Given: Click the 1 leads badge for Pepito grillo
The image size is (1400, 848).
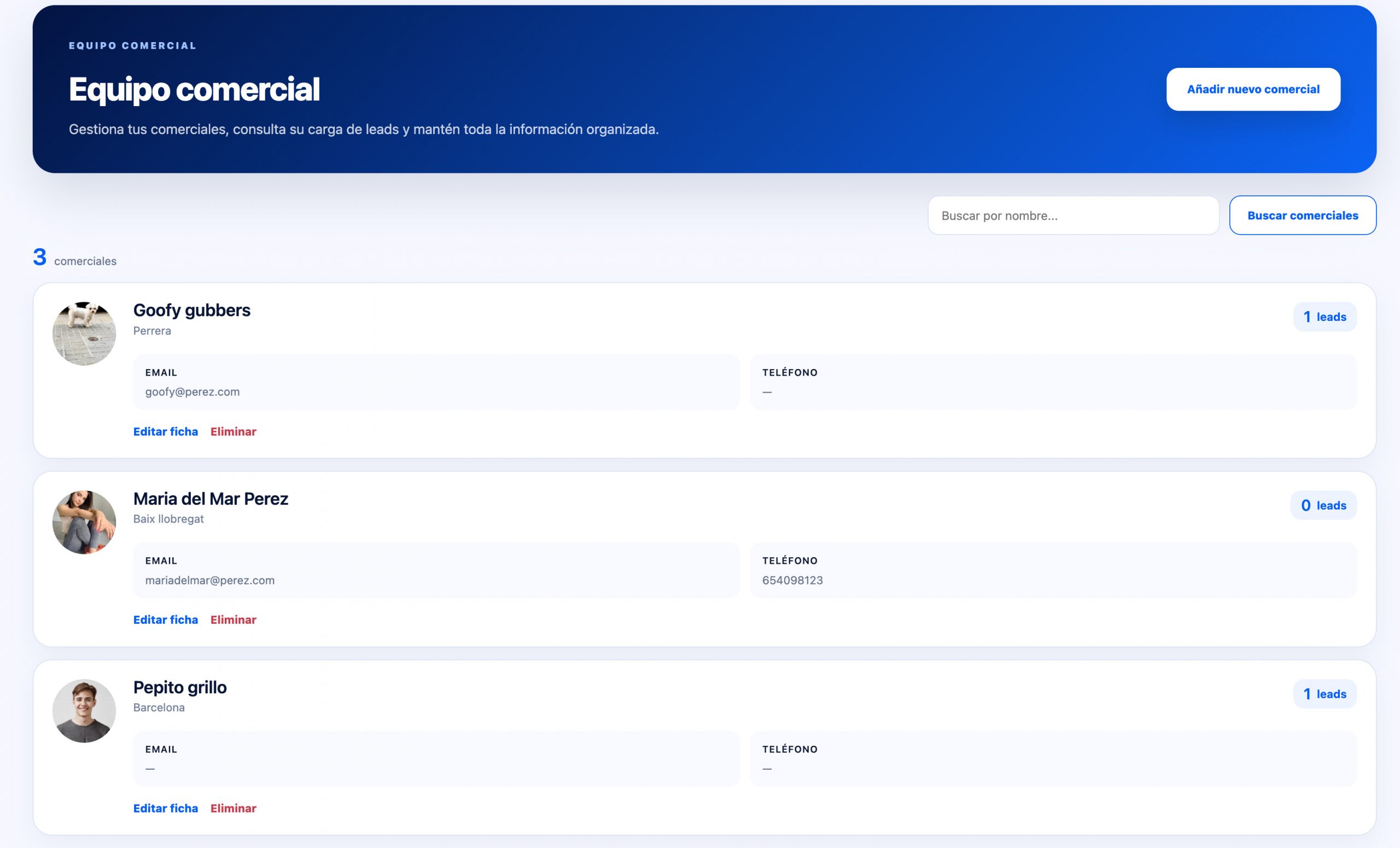Looking at the screenshot, I should [1325, 694].
